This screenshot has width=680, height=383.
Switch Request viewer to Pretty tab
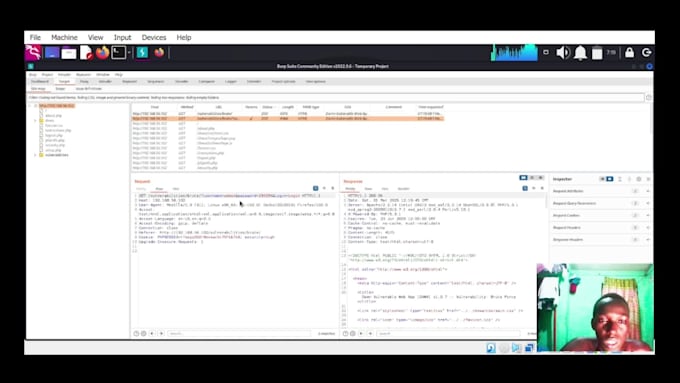point(141,189)
